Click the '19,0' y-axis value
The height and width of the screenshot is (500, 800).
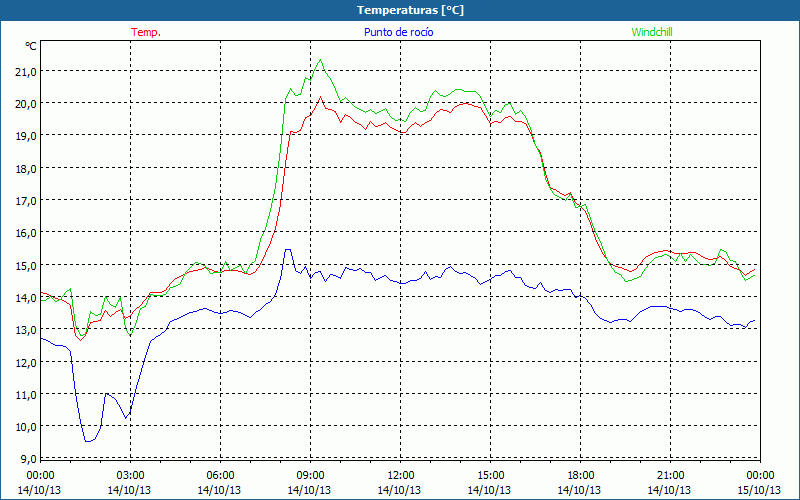tap(26, 136)
